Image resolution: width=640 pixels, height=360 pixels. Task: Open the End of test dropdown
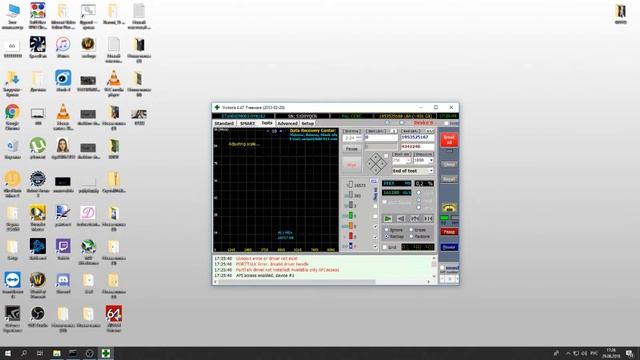413,171
